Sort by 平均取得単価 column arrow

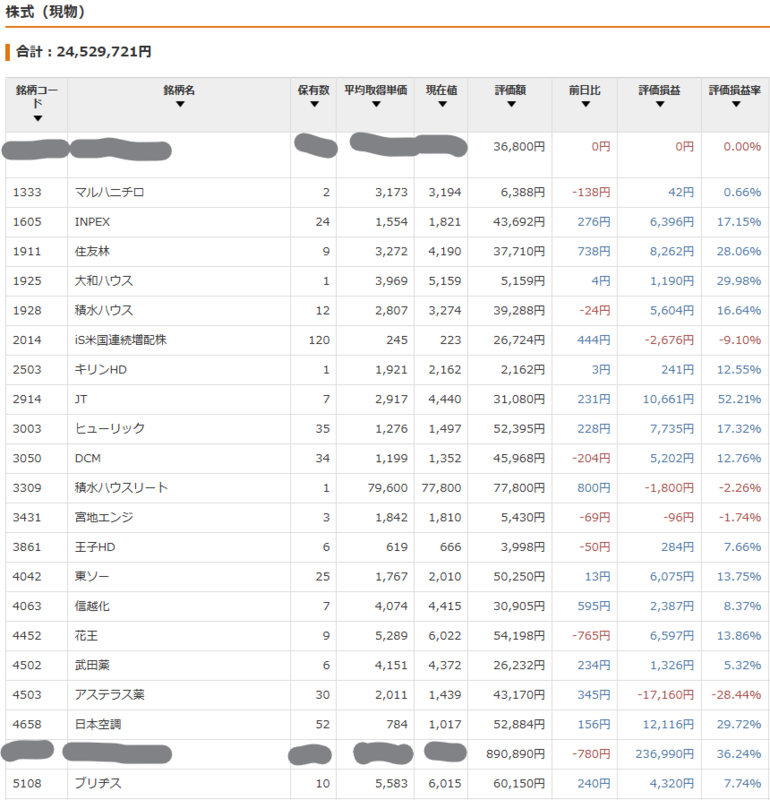pos(376,104)
